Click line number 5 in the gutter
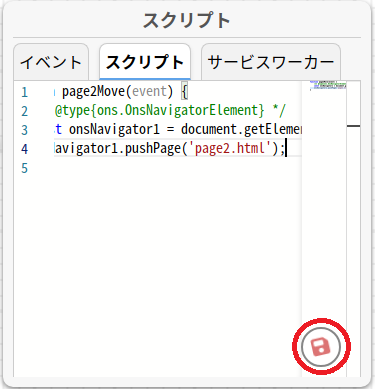This screenshot has width=375, height=389. 24,168
